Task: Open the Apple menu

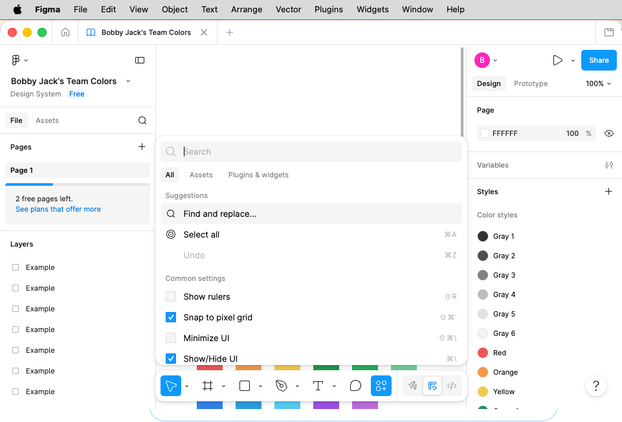Action: [17, 9]
